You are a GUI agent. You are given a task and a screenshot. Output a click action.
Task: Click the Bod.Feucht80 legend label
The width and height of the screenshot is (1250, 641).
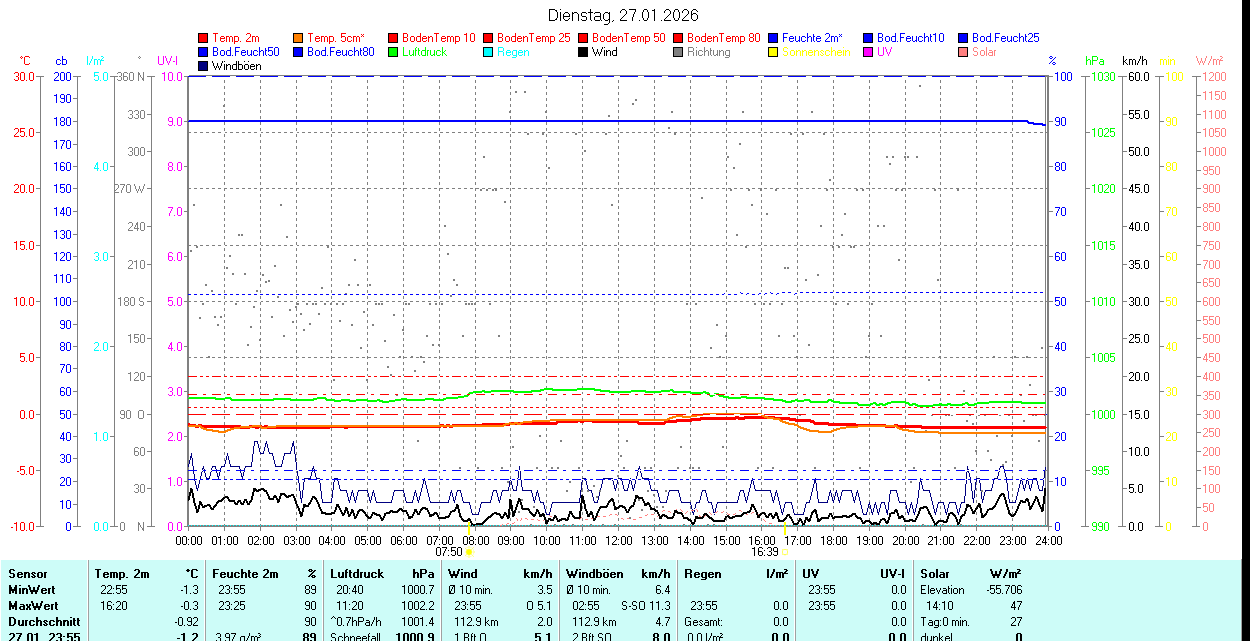[x=340, y=52]
